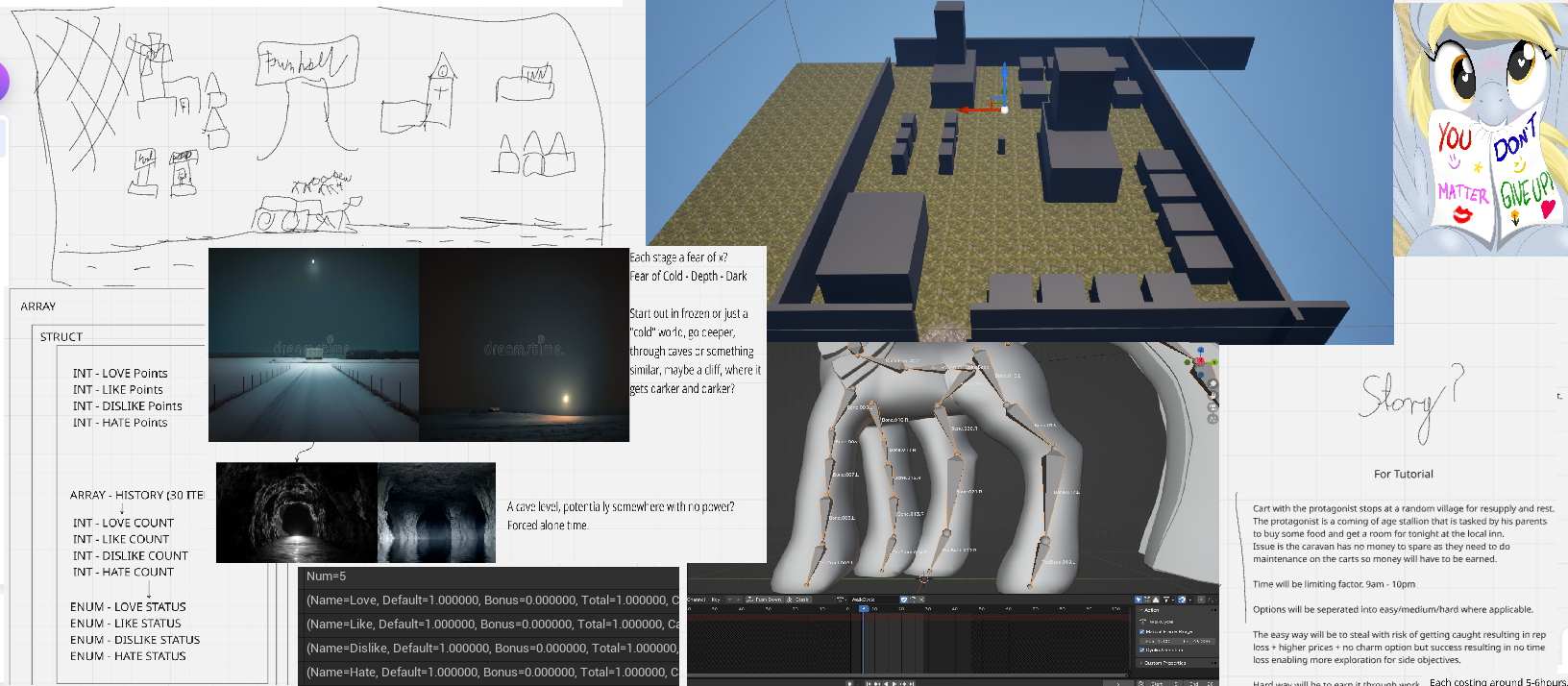Image resolution: width=1568 pixels, height=686 pixels.
Task: Click the play animation button
Action: [x=894, y=684]
